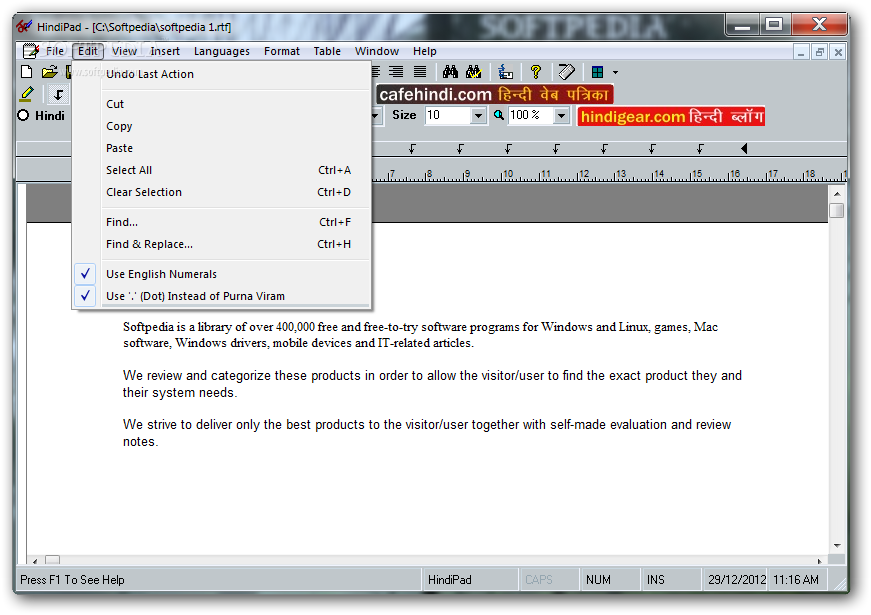Click the right indent marker on ruler
The height and width of the screenshot is (615, 871).
click(744, 148)
